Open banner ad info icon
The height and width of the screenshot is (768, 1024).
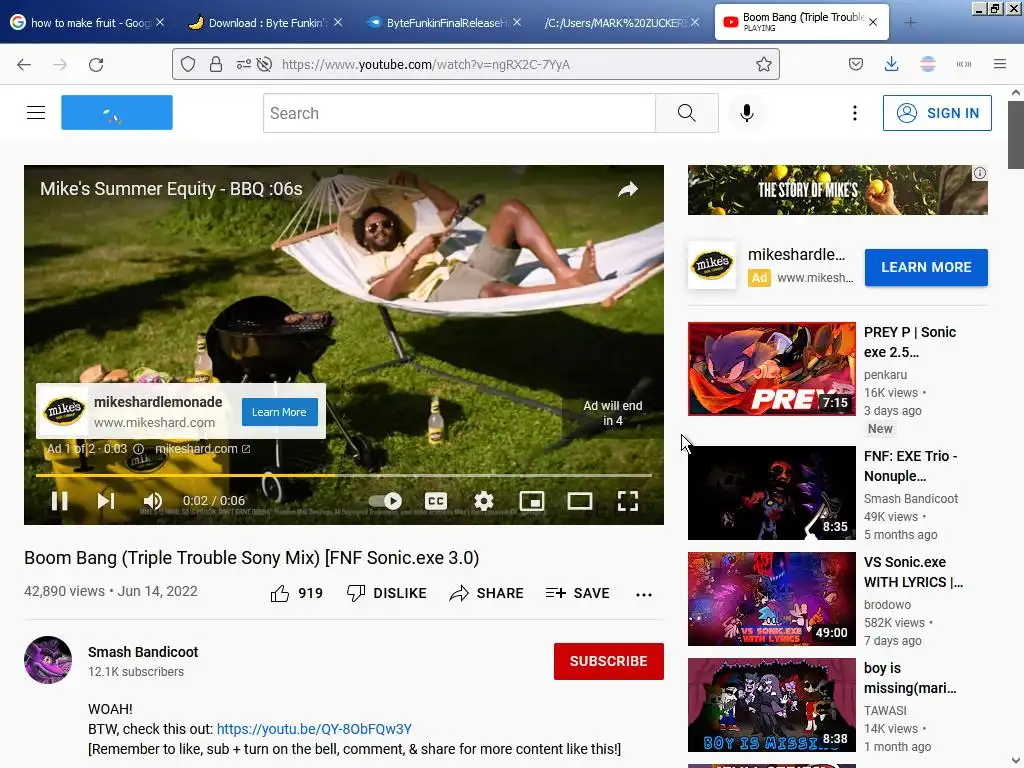pos(980,173)
